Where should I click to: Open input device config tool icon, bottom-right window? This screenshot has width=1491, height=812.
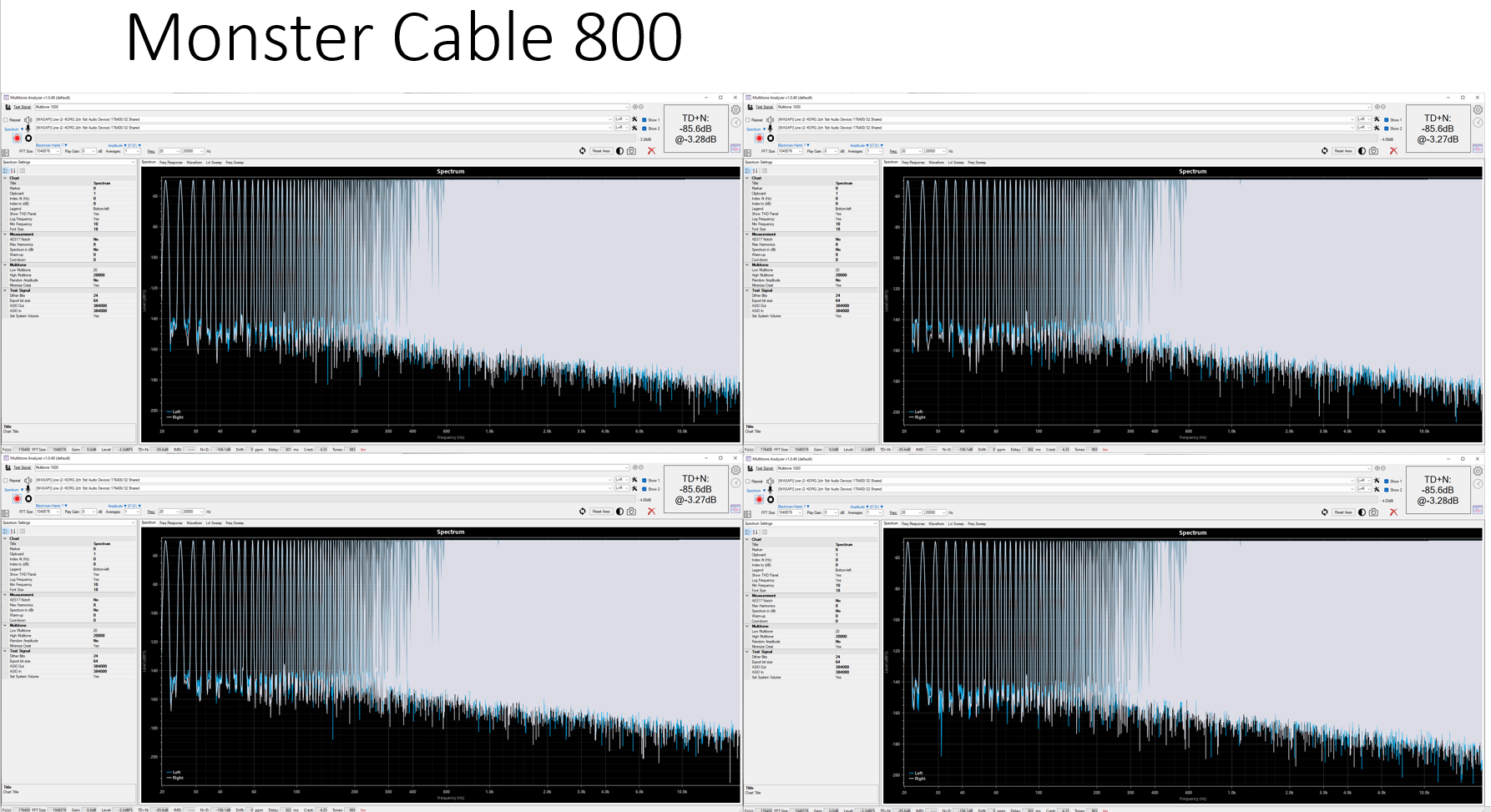point(1377,489)
